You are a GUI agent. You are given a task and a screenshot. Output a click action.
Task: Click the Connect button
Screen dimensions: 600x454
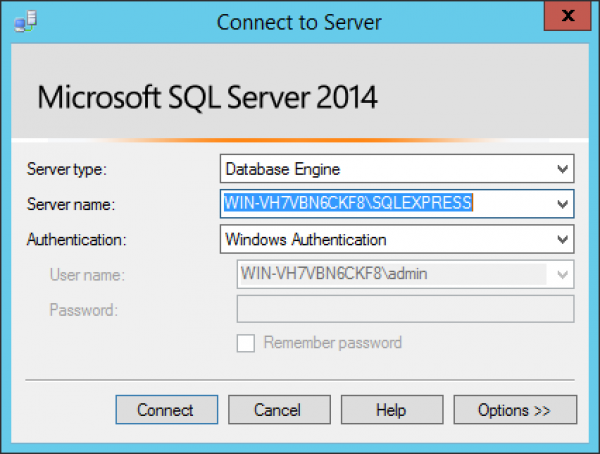(167, 410)
